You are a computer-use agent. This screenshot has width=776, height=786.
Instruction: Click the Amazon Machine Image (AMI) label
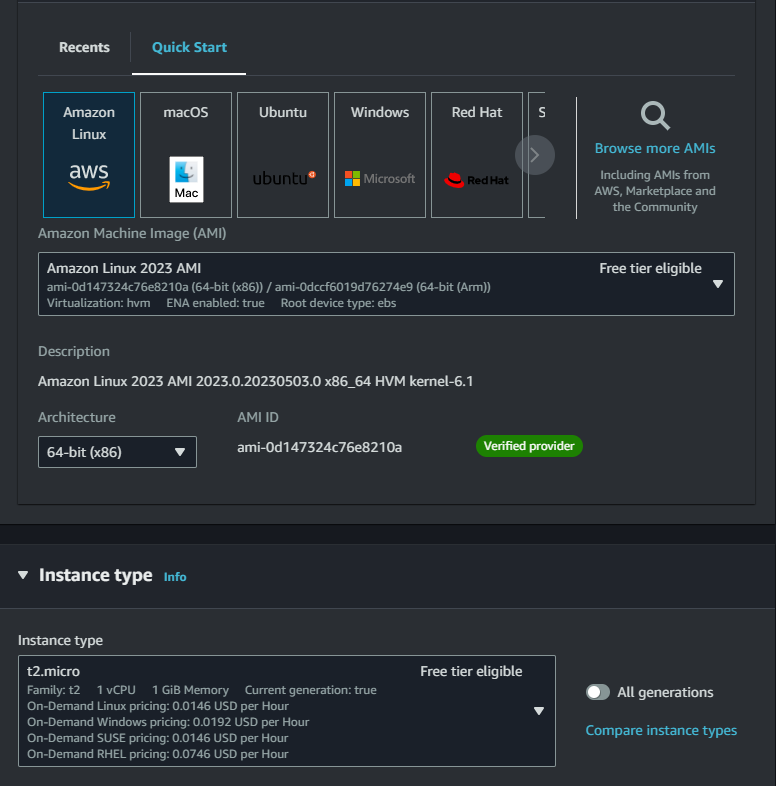pos(132,234)
